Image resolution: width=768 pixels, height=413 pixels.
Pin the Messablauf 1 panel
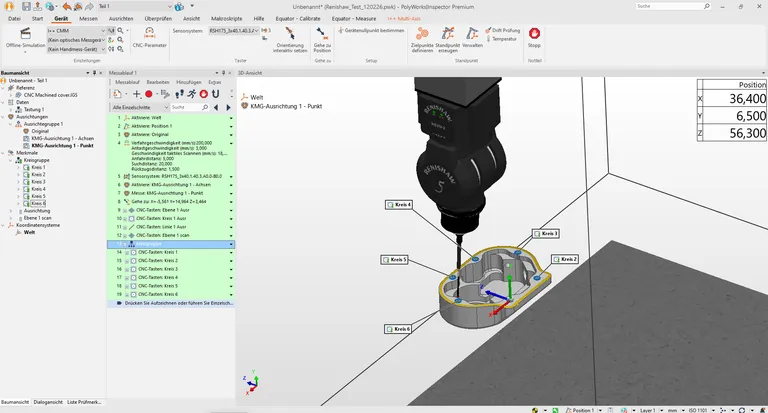[x=224, y=73]
